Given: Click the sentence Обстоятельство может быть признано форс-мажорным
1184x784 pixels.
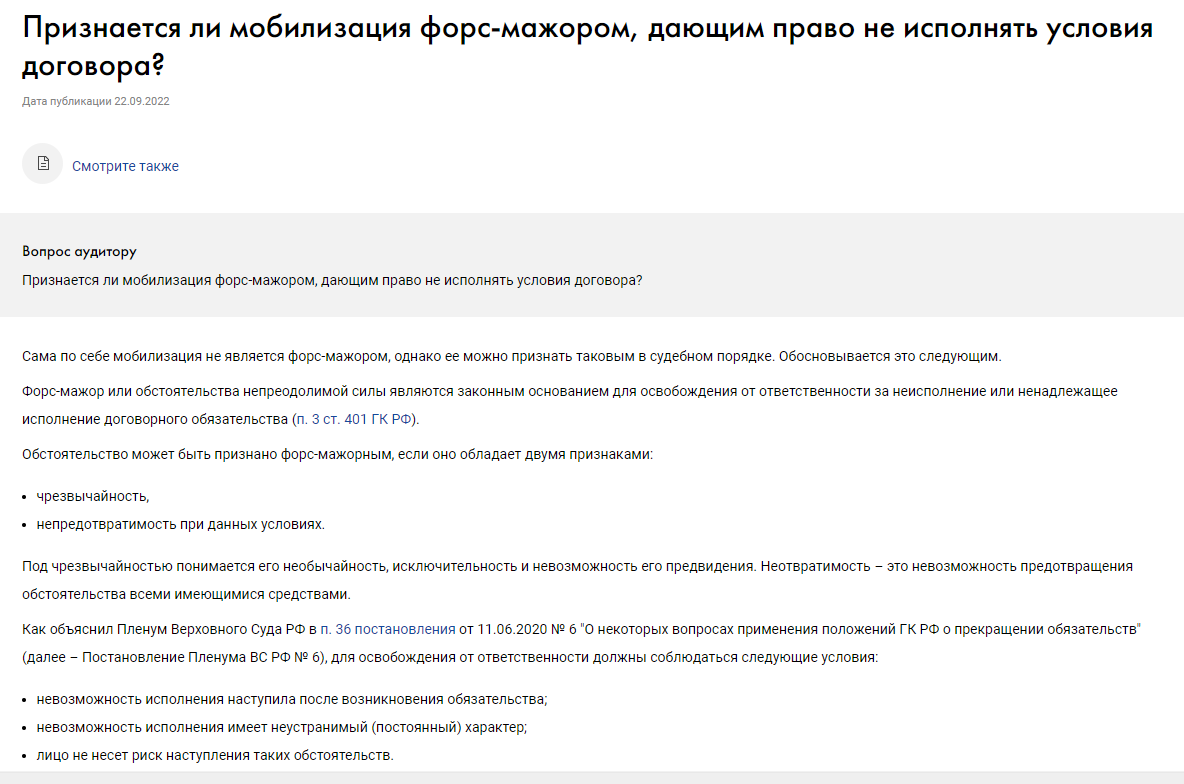Looking at the screenshot, I should tap(338, 455).
